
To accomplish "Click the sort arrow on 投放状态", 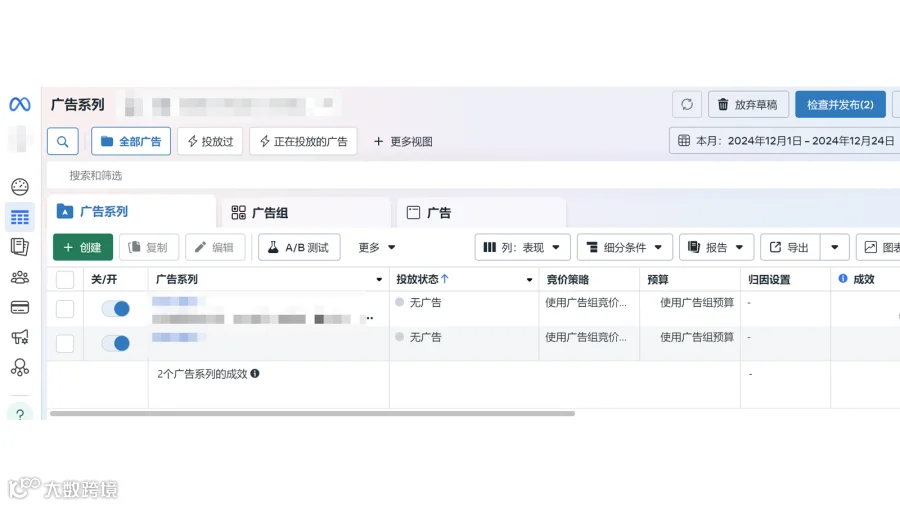I will (x=445, y=279).
